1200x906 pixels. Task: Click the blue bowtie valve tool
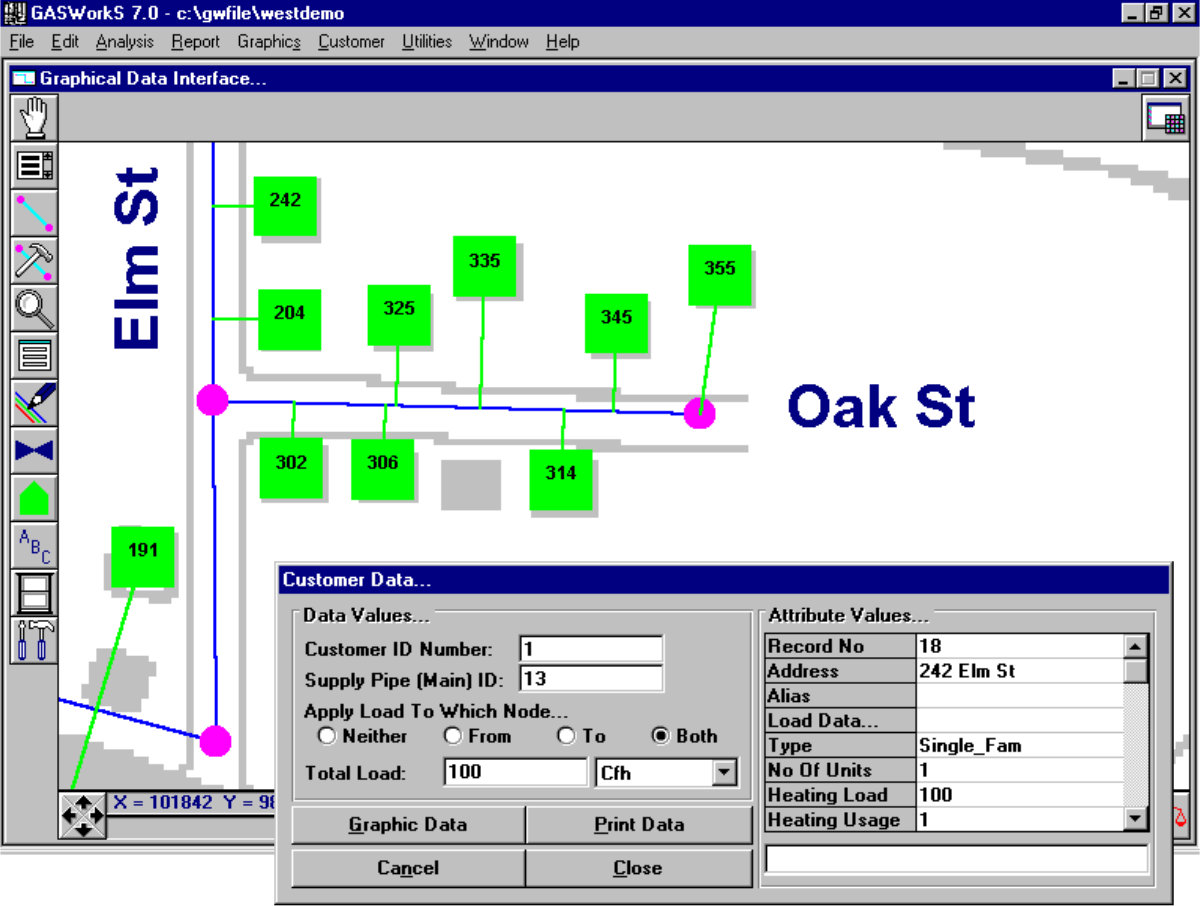[35, 450]
